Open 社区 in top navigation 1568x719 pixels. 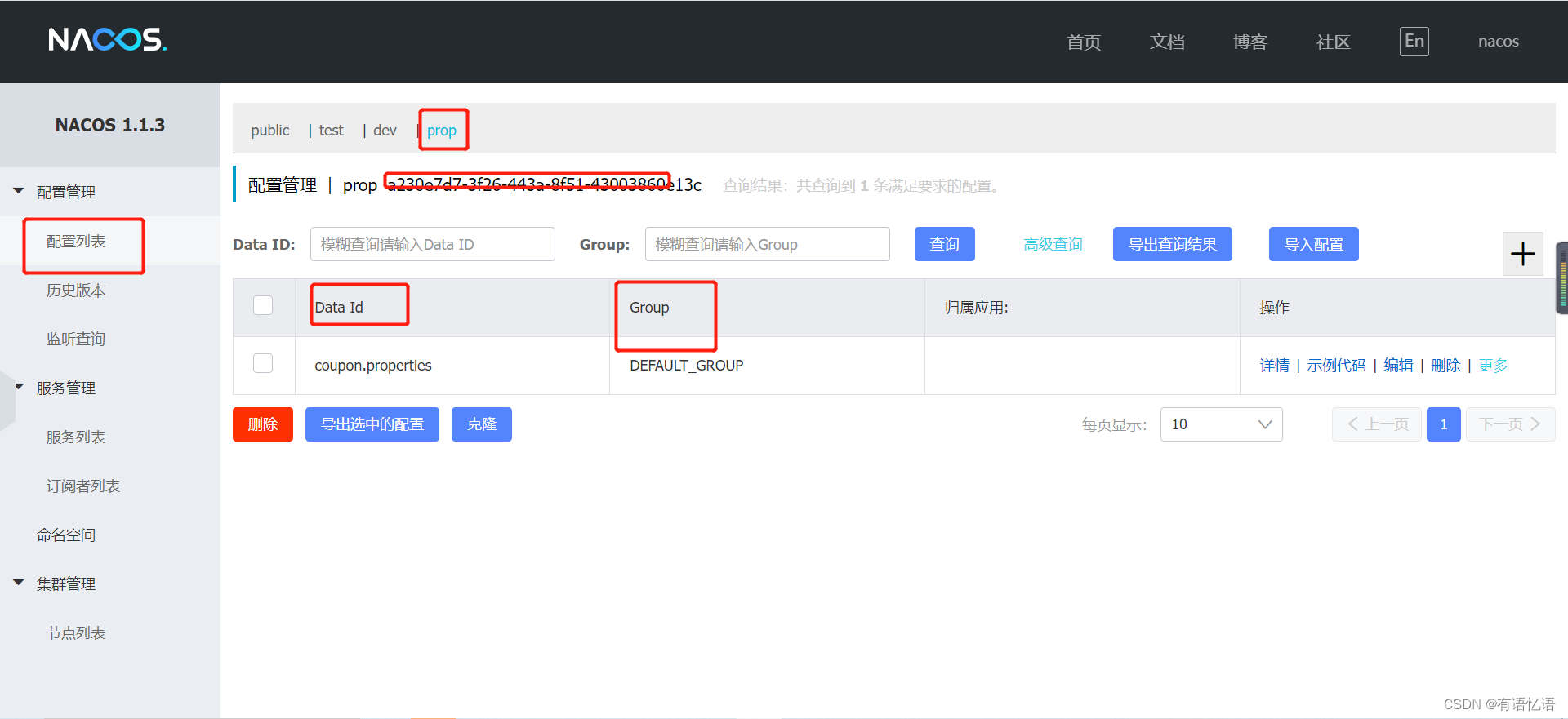coord(1334,42)
